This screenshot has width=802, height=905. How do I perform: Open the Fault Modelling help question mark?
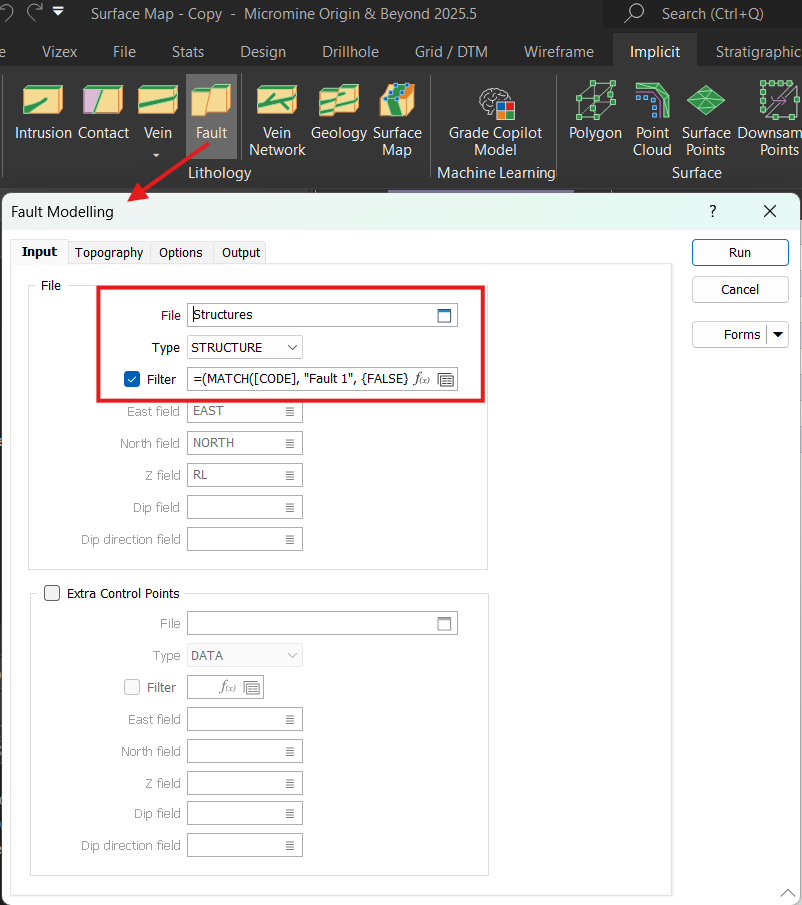(713, 211)
